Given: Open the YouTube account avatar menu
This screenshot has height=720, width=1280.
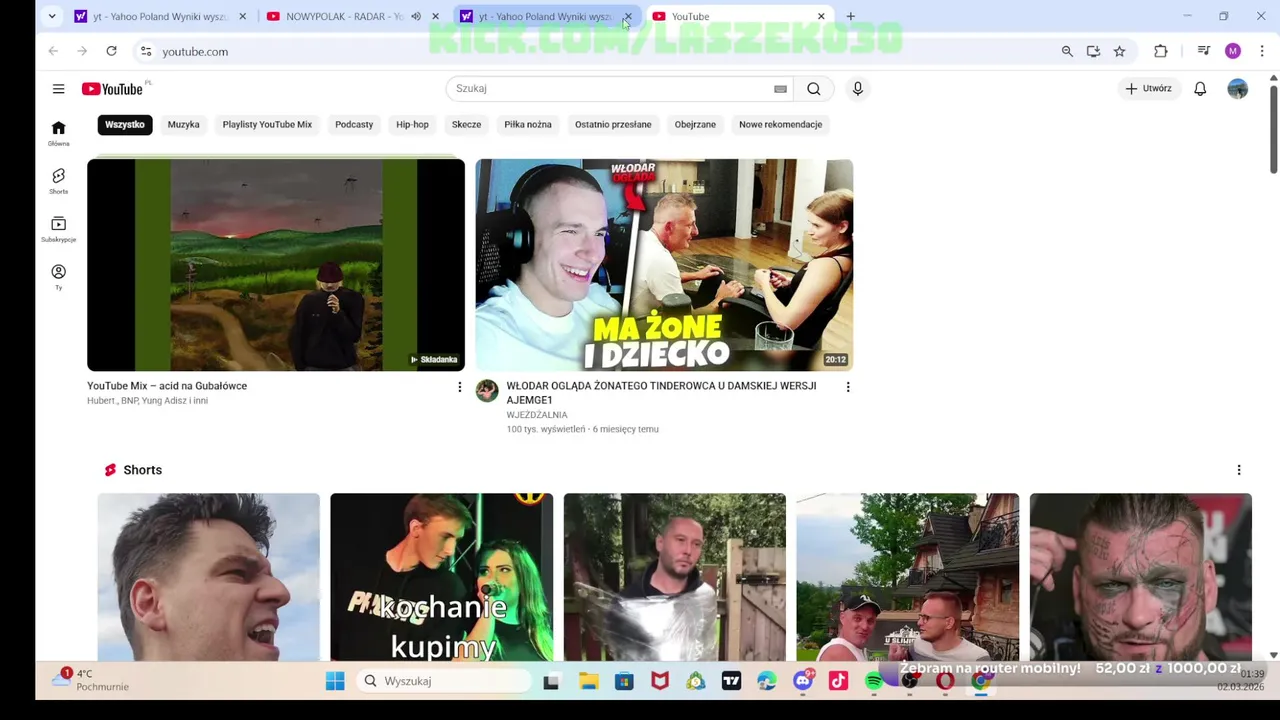Looking at the screenshot, I should [x=1238, y=89].
